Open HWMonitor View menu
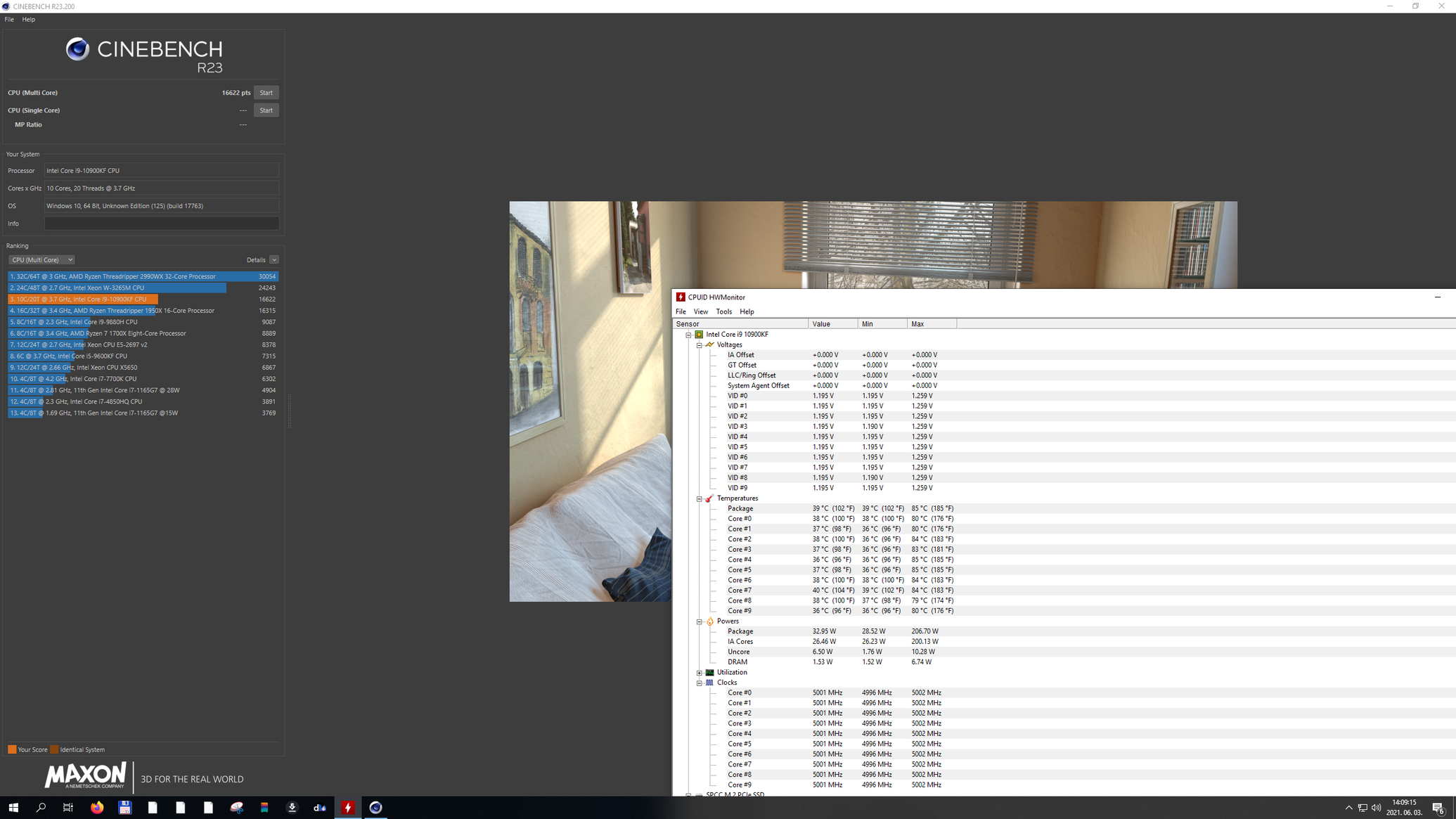 [x=701, y=311]
